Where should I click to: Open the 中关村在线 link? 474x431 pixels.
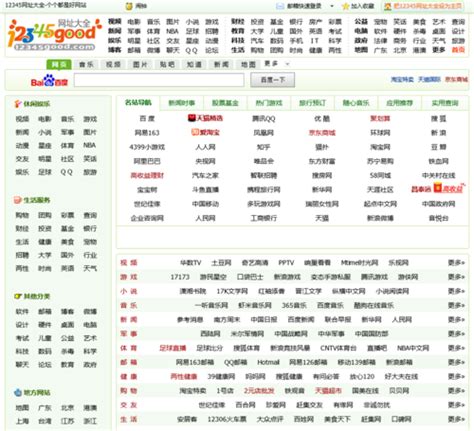pyautogui.click(x=438, y=175)
